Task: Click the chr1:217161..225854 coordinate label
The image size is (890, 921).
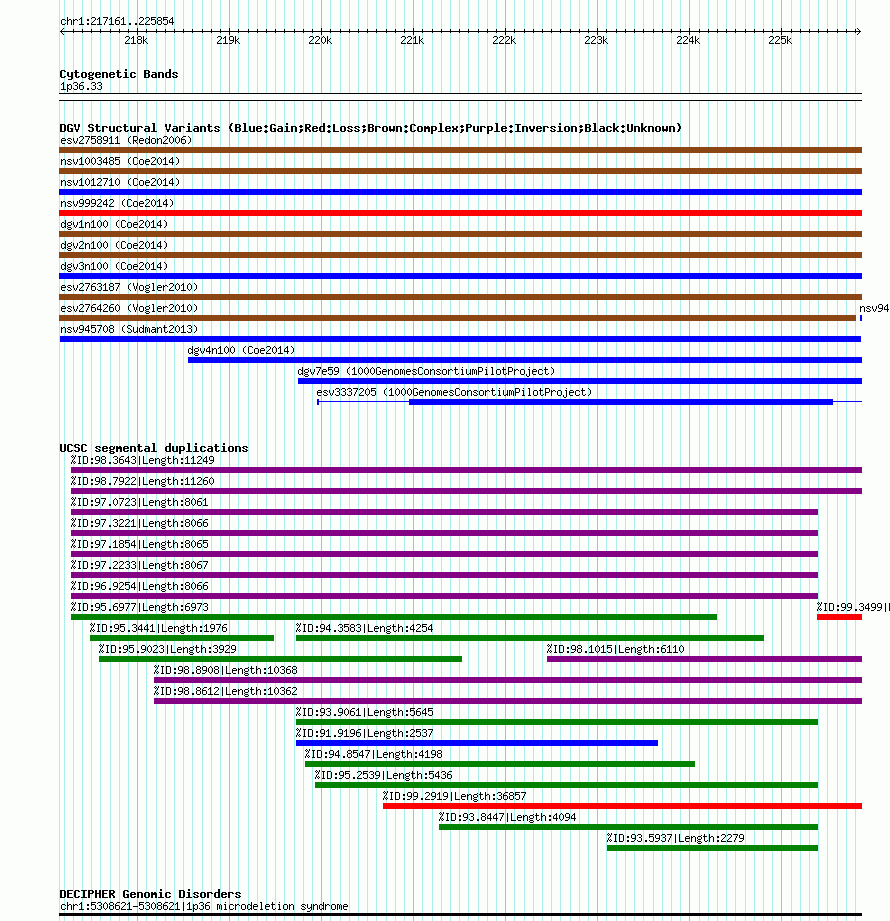Action: pyautogui.click(x=117, y=21)
